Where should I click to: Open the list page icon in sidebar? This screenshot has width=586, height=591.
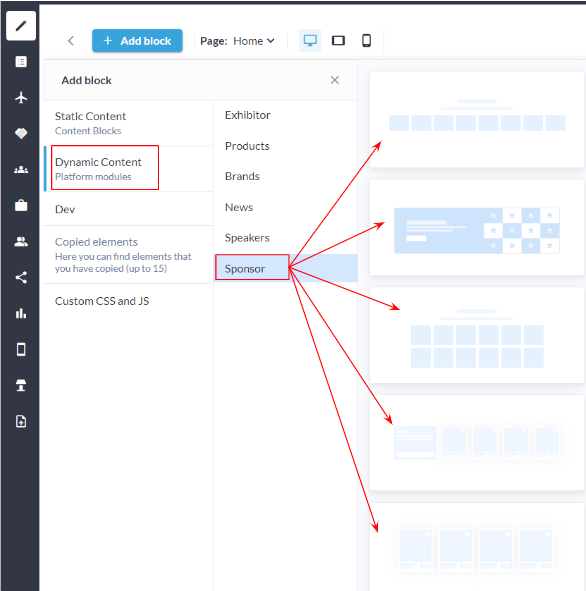click(21, 61)
